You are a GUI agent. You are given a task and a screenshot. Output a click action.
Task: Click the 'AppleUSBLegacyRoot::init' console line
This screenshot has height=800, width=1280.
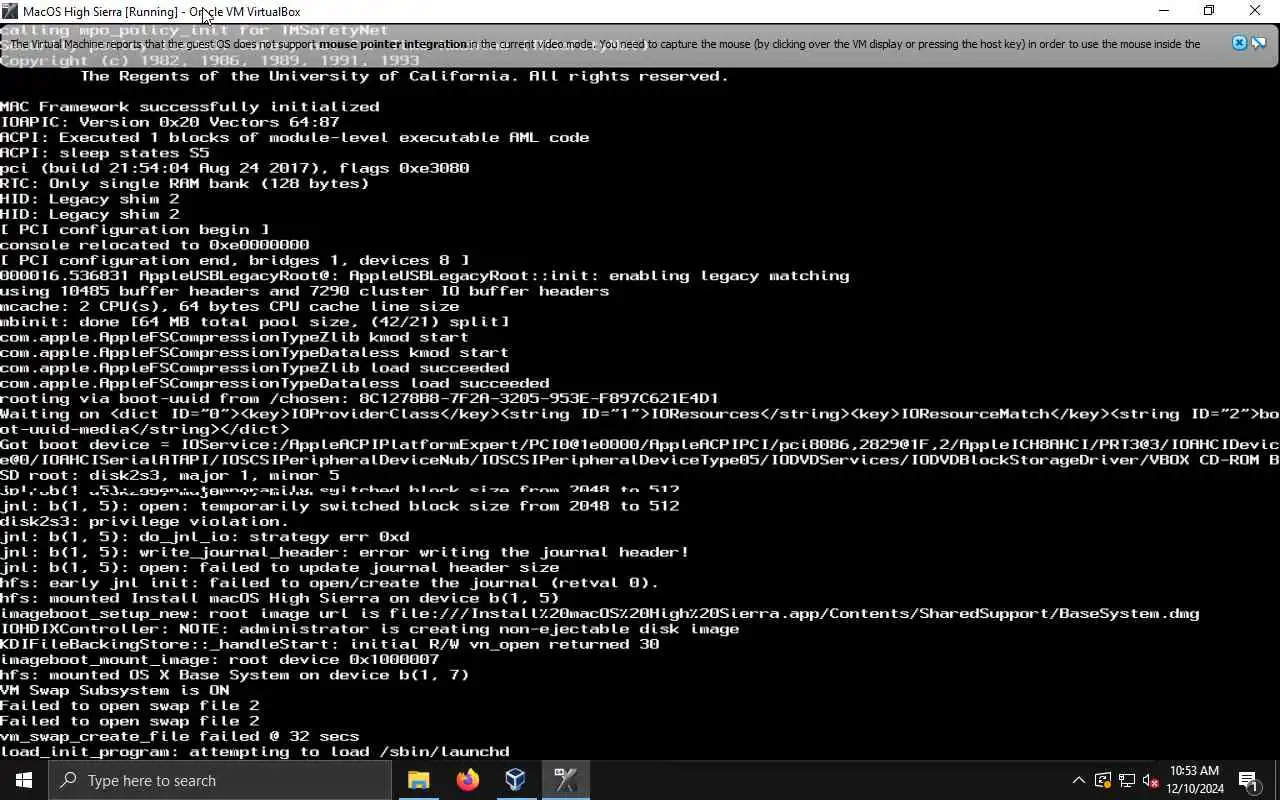point(425,276)
